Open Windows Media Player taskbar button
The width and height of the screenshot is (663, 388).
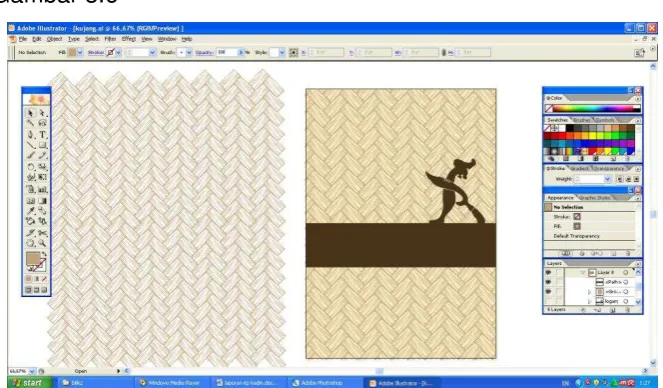pos(173,383)
